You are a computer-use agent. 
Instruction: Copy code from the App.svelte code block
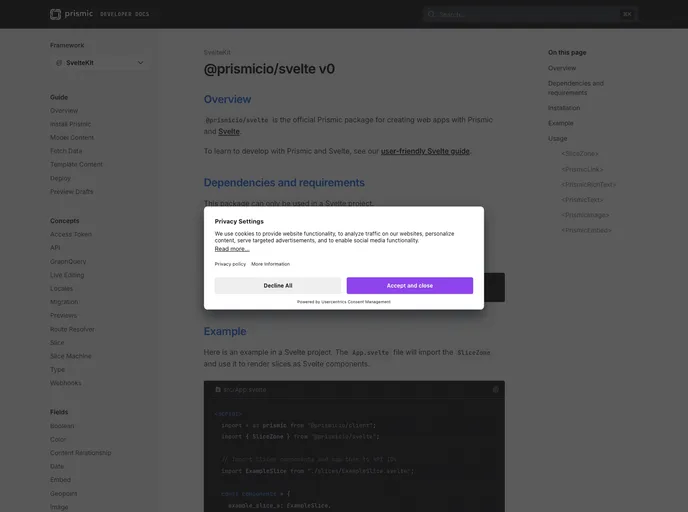495,389
